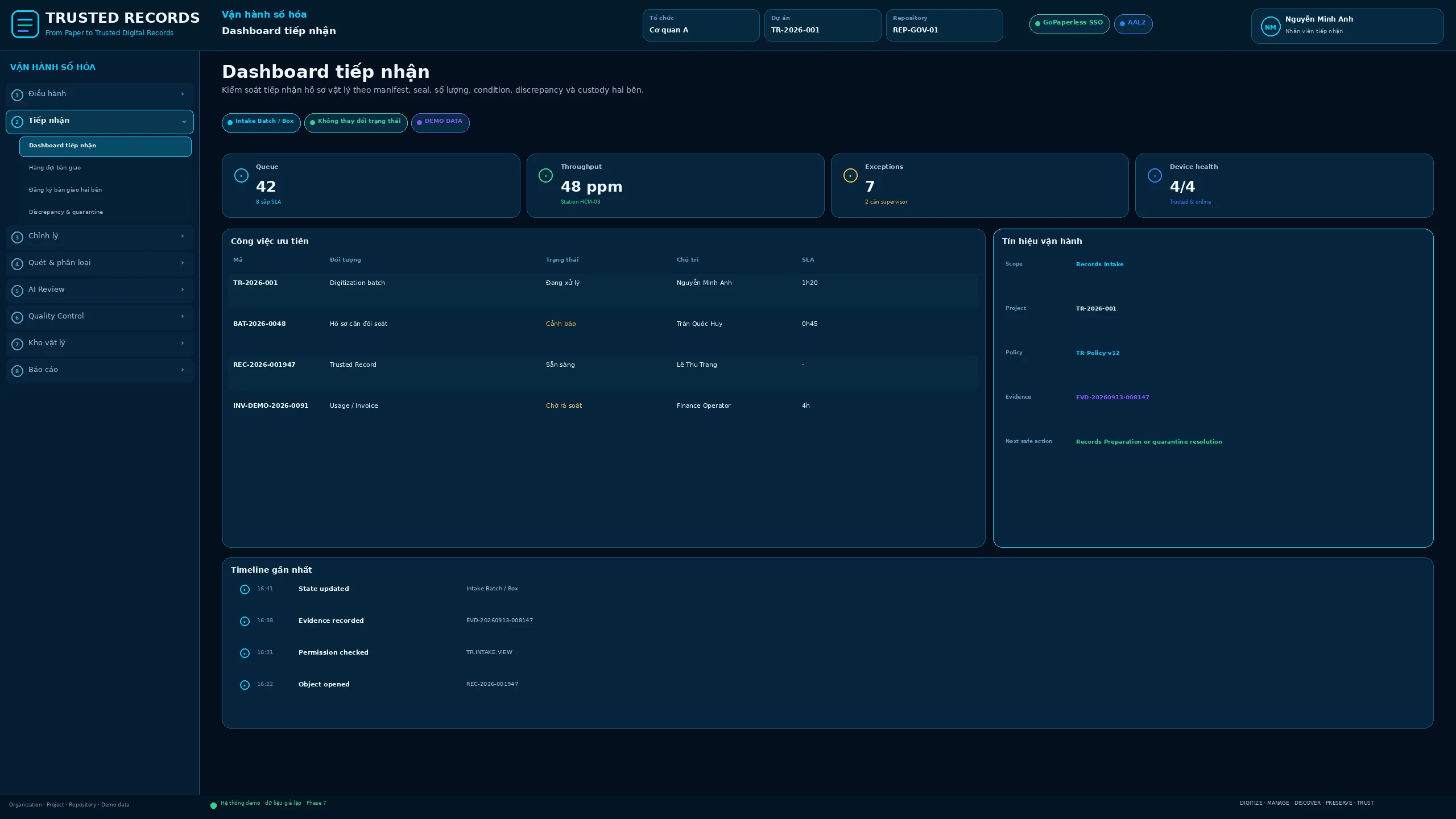1456x819 pixels.
Task: Click the 16:41 State updated timeline marker
Action: pos(245,590)
